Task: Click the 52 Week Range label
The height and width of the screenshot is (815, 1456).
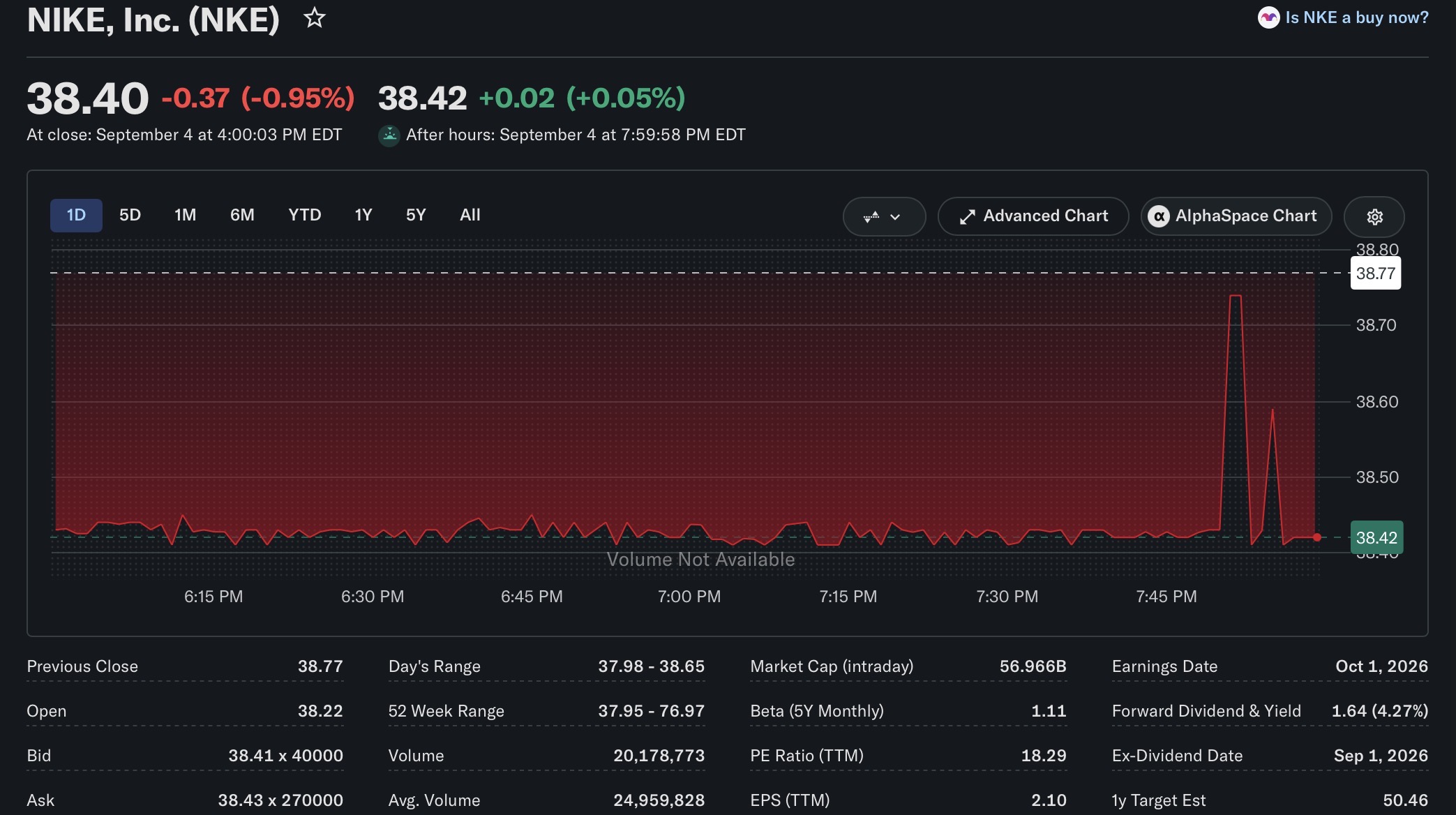Action: click(x=446, y=711)
